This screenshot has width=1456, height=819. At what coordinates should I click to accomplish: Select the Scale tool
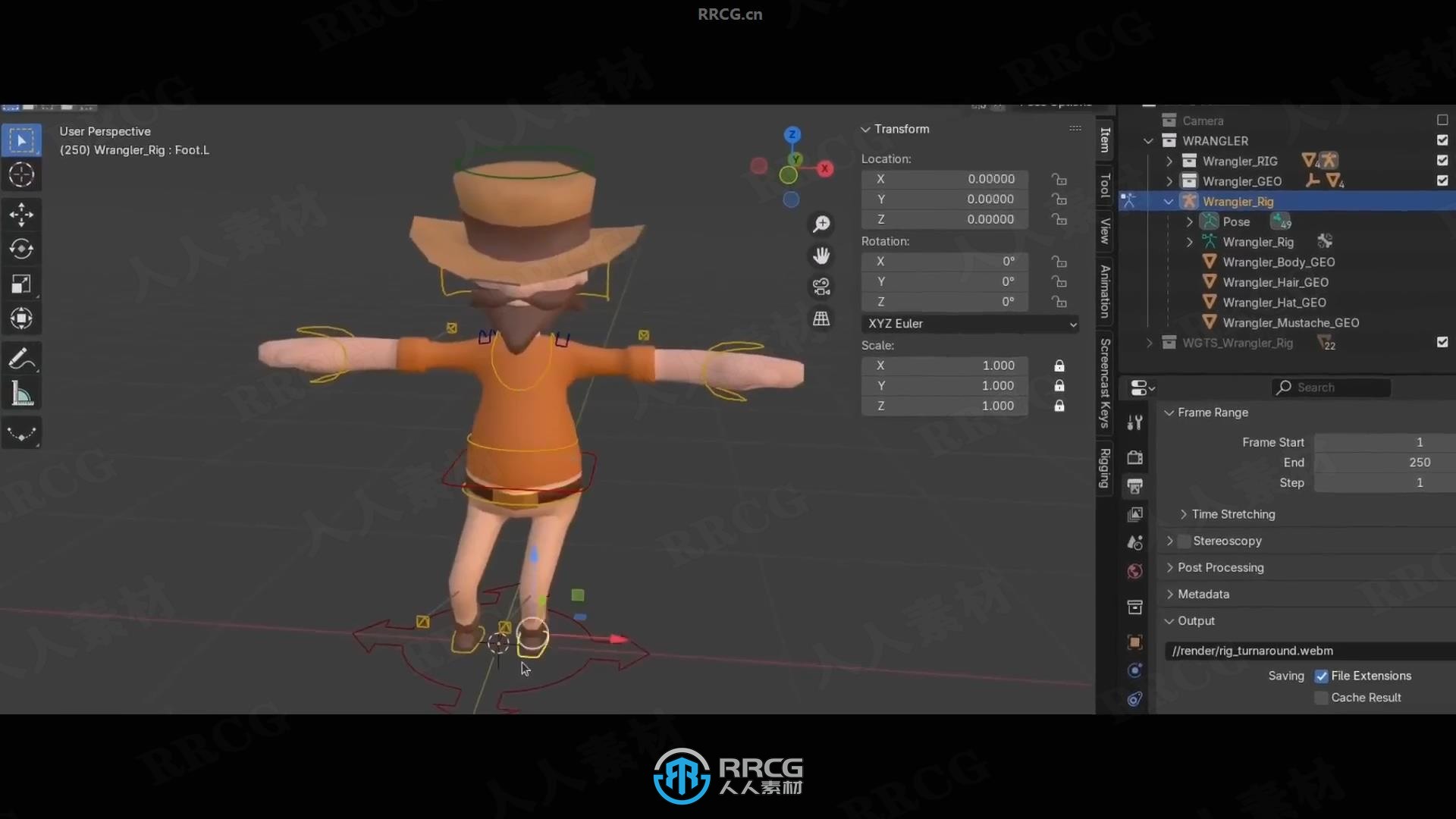[21, 284]
